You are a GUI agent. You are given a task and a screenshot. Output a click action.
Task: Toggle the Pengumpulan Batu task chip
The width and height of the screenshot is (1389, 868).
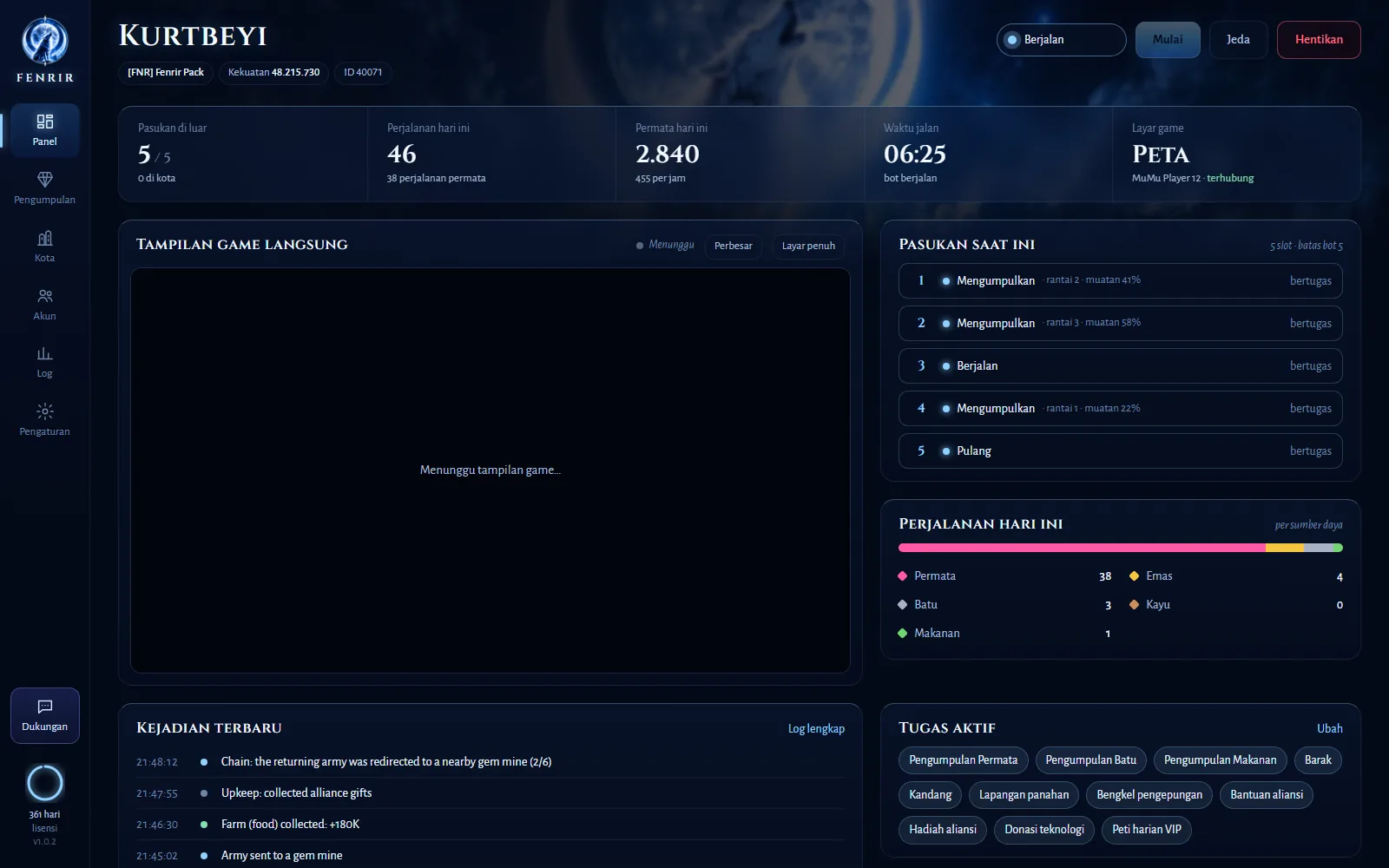point(1091,760)
